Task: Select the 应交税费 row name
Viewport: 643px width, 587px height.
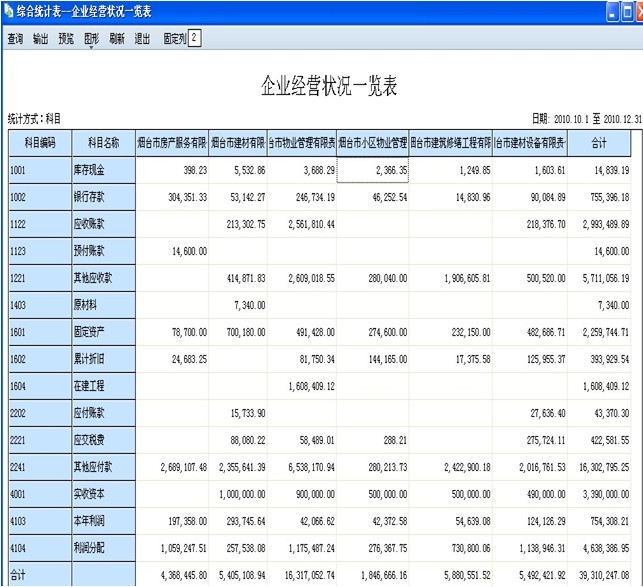Action: [103, 440]
